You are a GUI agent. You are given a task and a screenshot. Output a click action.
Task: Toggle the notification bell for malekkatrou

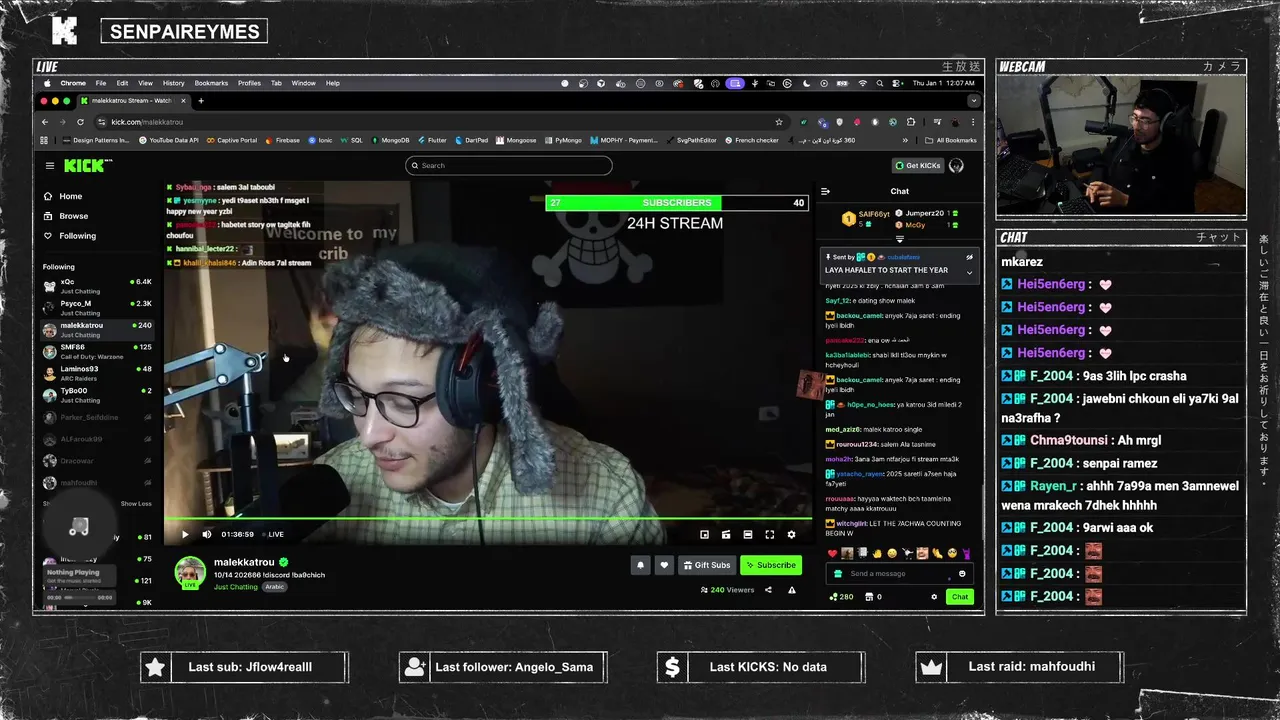point(641,565)
